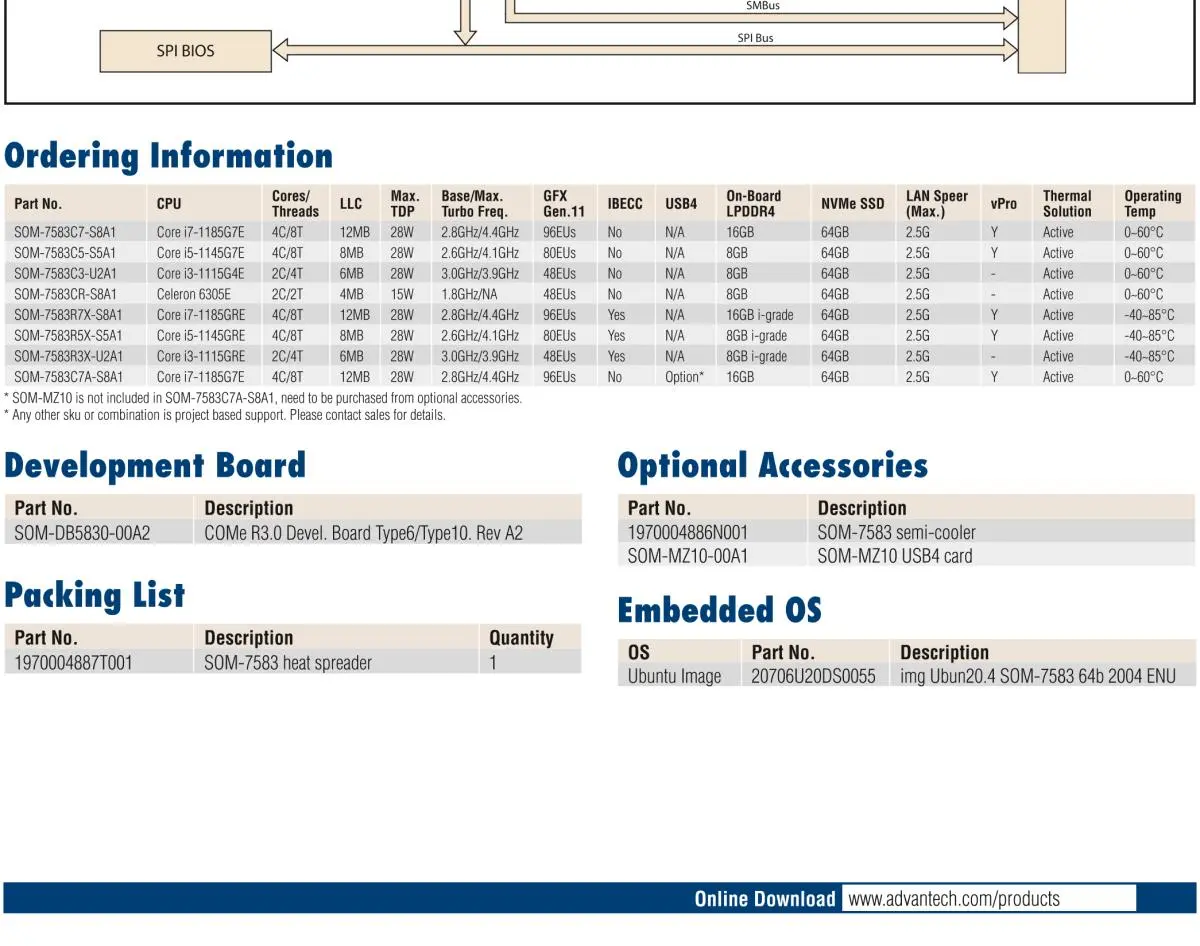Select part number SOM-7583C7A-S8A1
This screenshot has height=946, width=1200.
point(68,377)
